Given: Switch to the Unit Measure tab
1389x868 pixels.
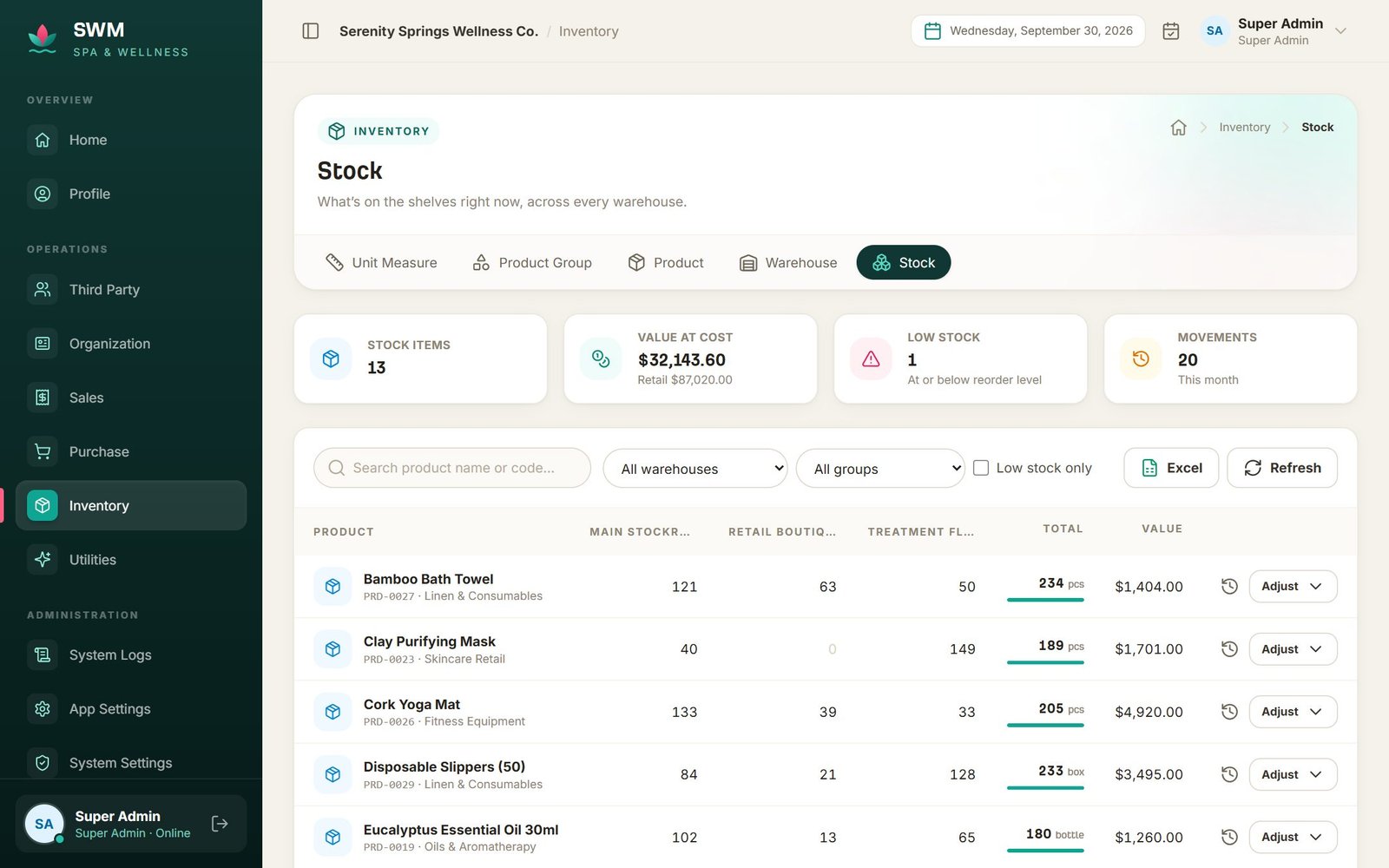Looking at the screenshot, I should [x=381, y=263].
